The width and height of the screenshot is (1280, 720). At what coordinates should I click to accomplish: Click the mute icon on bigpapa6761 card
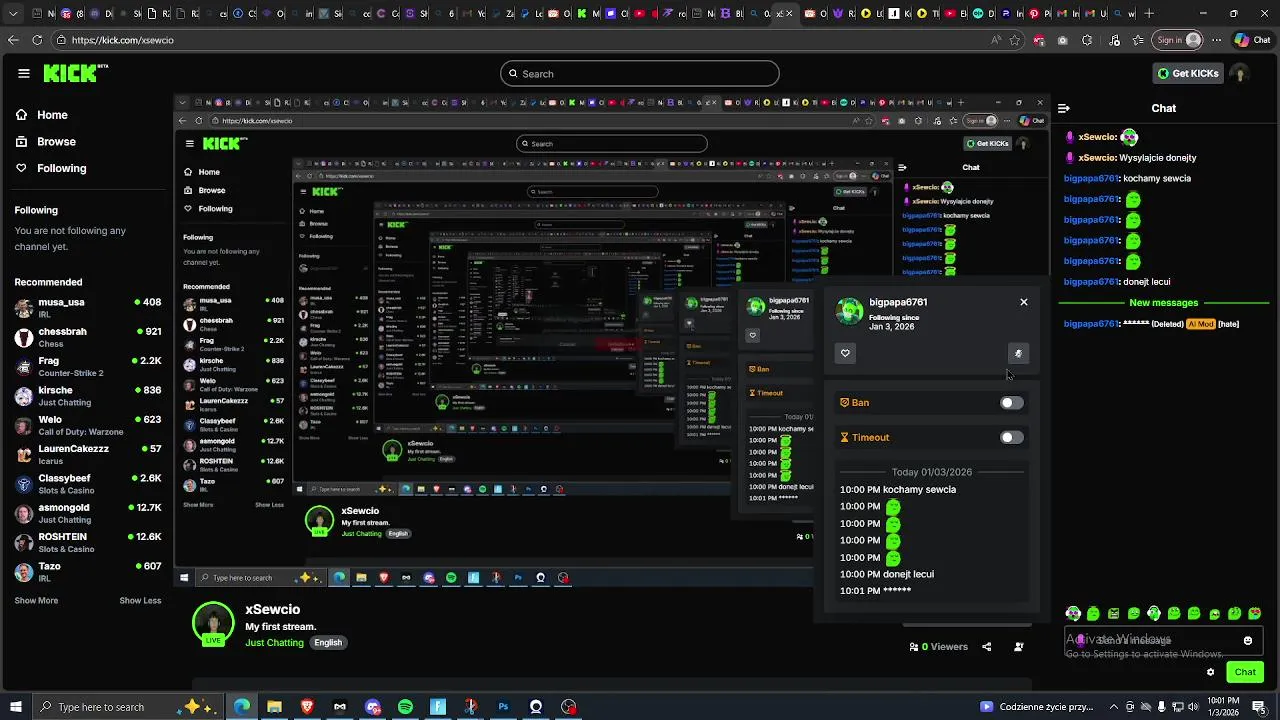pos(1018,353)
